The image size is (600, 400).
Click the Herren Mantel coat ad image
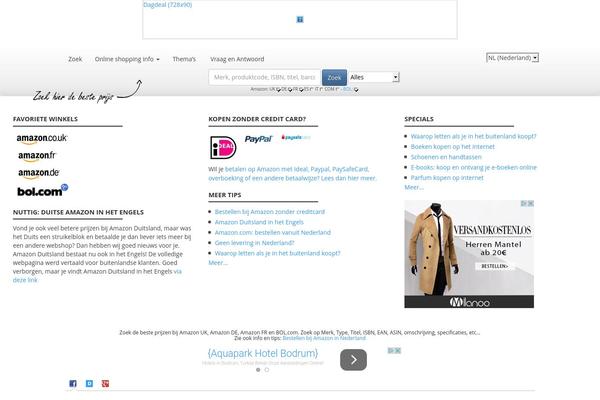(x=469, y=254)
